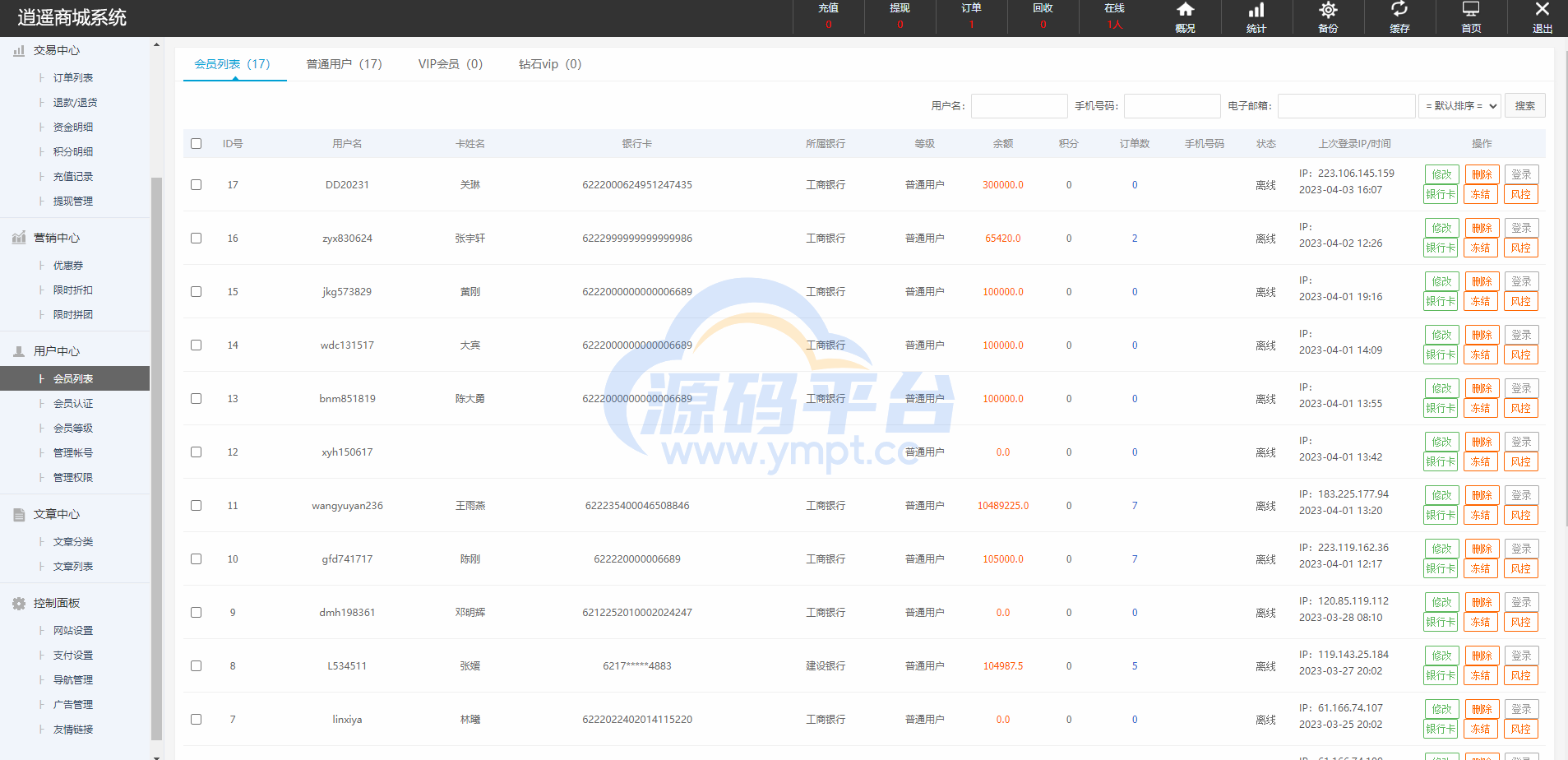Viewport: 1568px width, 760px height.
Task: Open 会员认证 in the sidebar
Action: (73, 403)
